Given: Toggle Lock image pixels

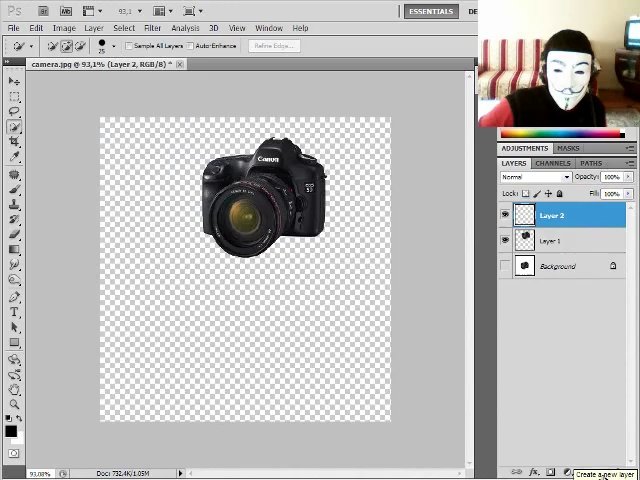Looking at the screenshot, I should (537, 193).
